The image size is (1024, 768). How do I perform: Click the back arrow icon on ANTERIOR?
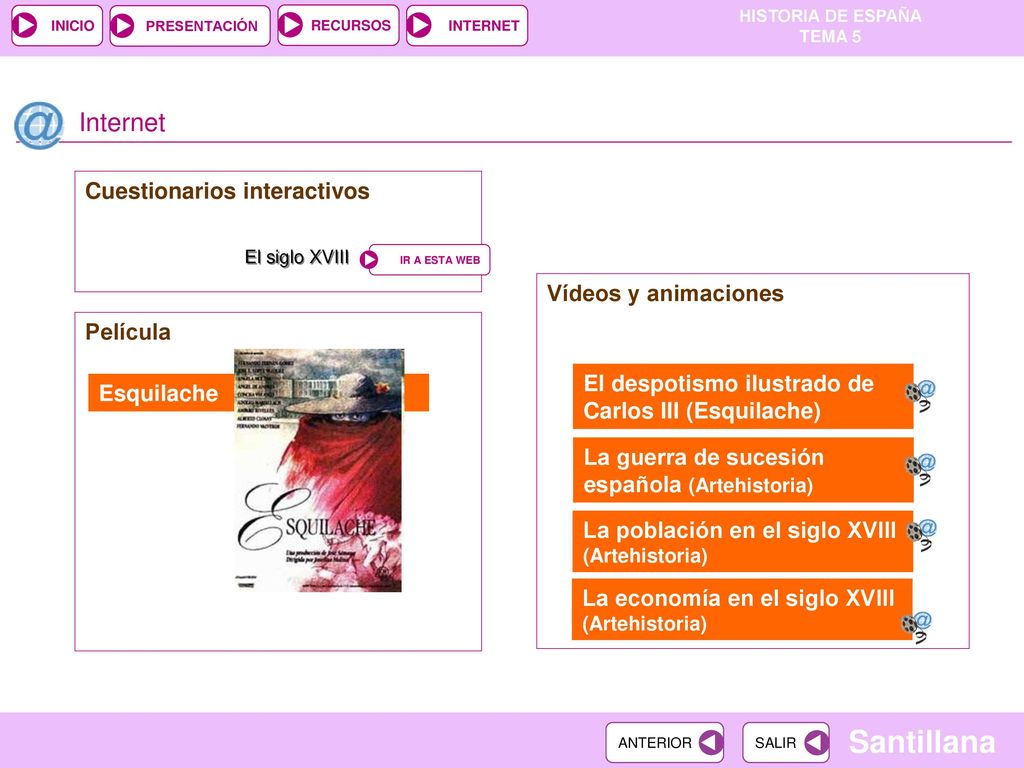tap(710, 743)
